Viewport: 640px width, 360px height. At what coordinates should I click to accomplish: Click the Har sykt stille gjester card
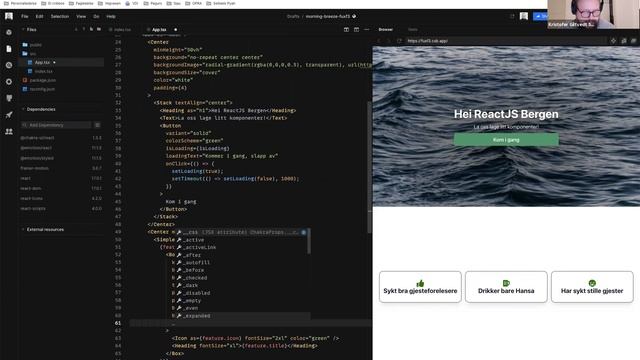(592, 287)
